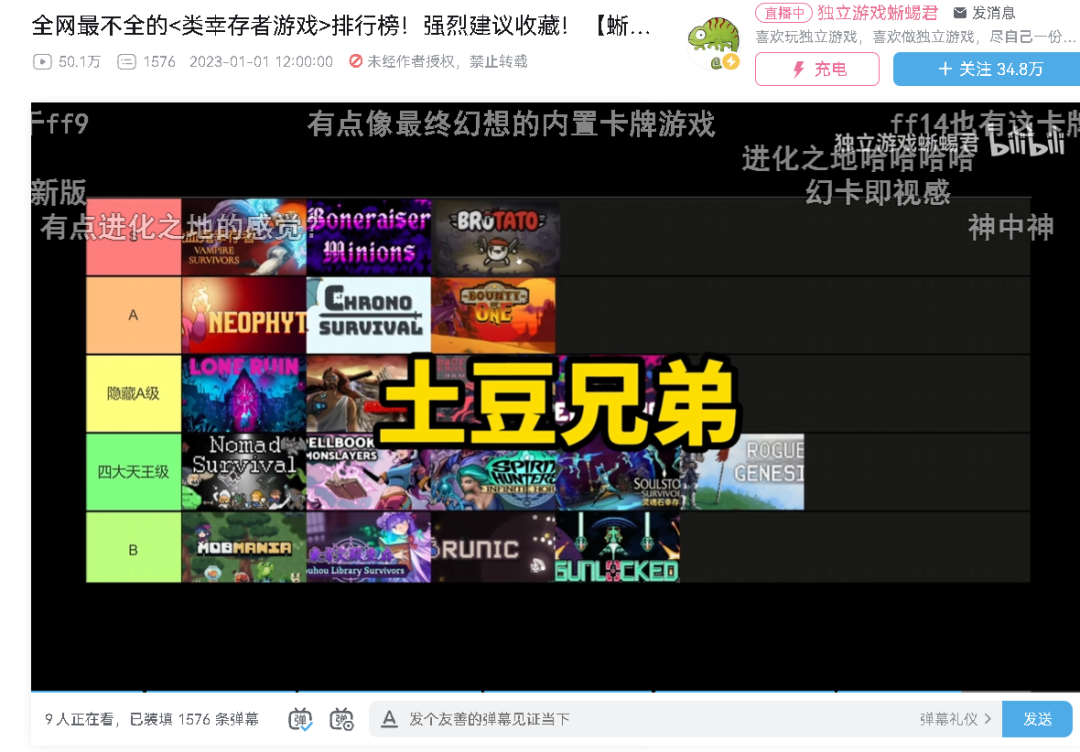Click the envelope icon for 发消息
1080x752 pixels.
(959, 12)
